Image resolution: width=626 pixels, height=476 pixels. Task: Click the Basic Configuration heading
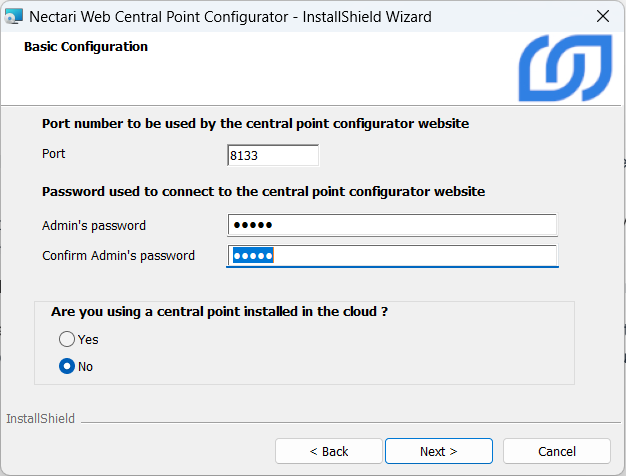86,47
